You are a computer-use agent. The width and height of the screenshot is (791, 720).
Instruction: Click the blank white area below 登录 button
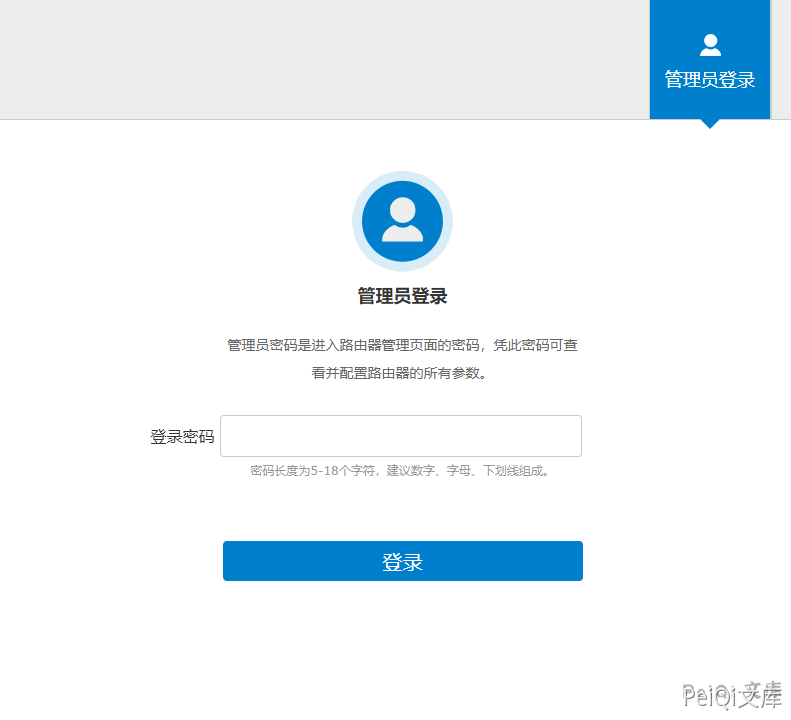pos(402,640)
